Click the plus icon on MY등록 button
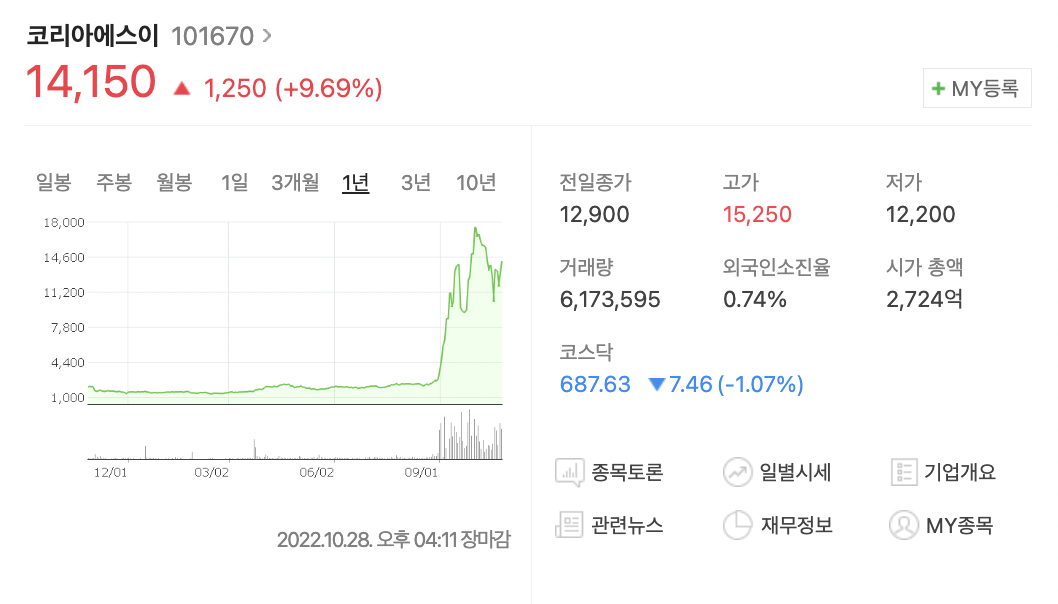Screen dimensions: 1058x604 [940, 88]
